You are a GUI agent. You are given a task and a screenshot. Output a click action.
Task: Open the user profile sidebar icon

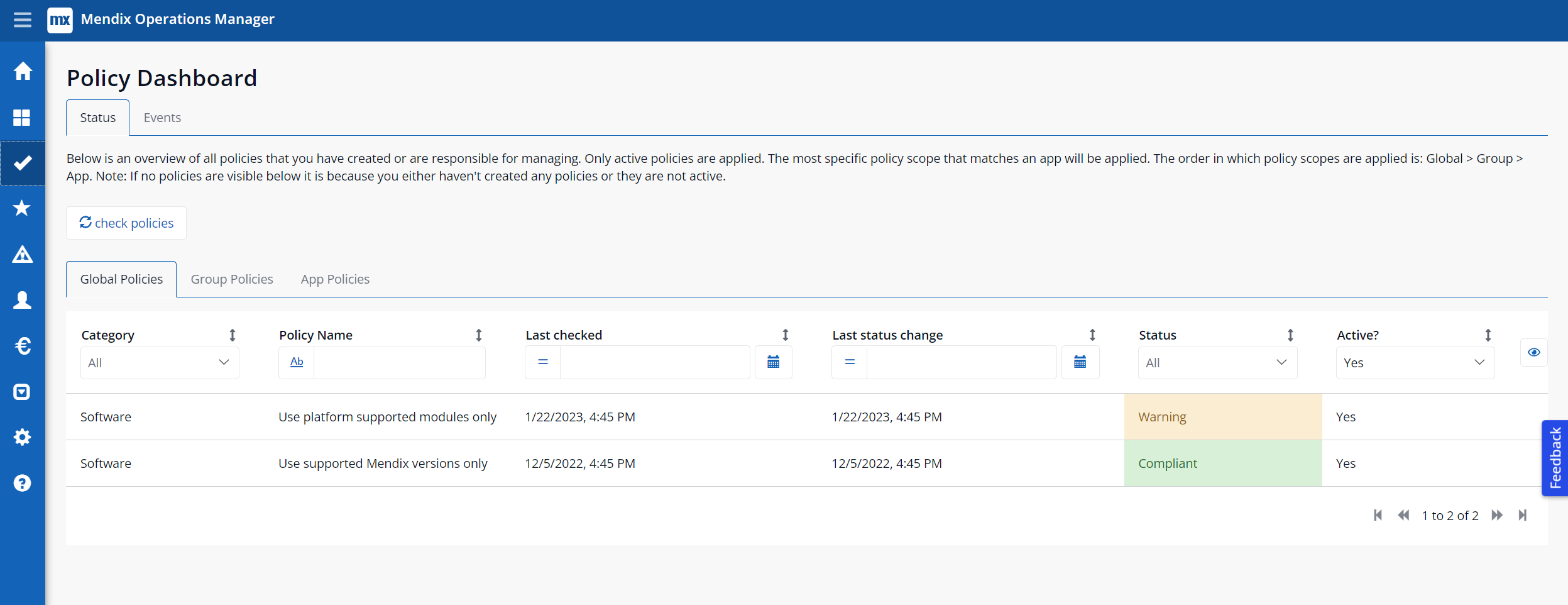click(x=23, y=300)
